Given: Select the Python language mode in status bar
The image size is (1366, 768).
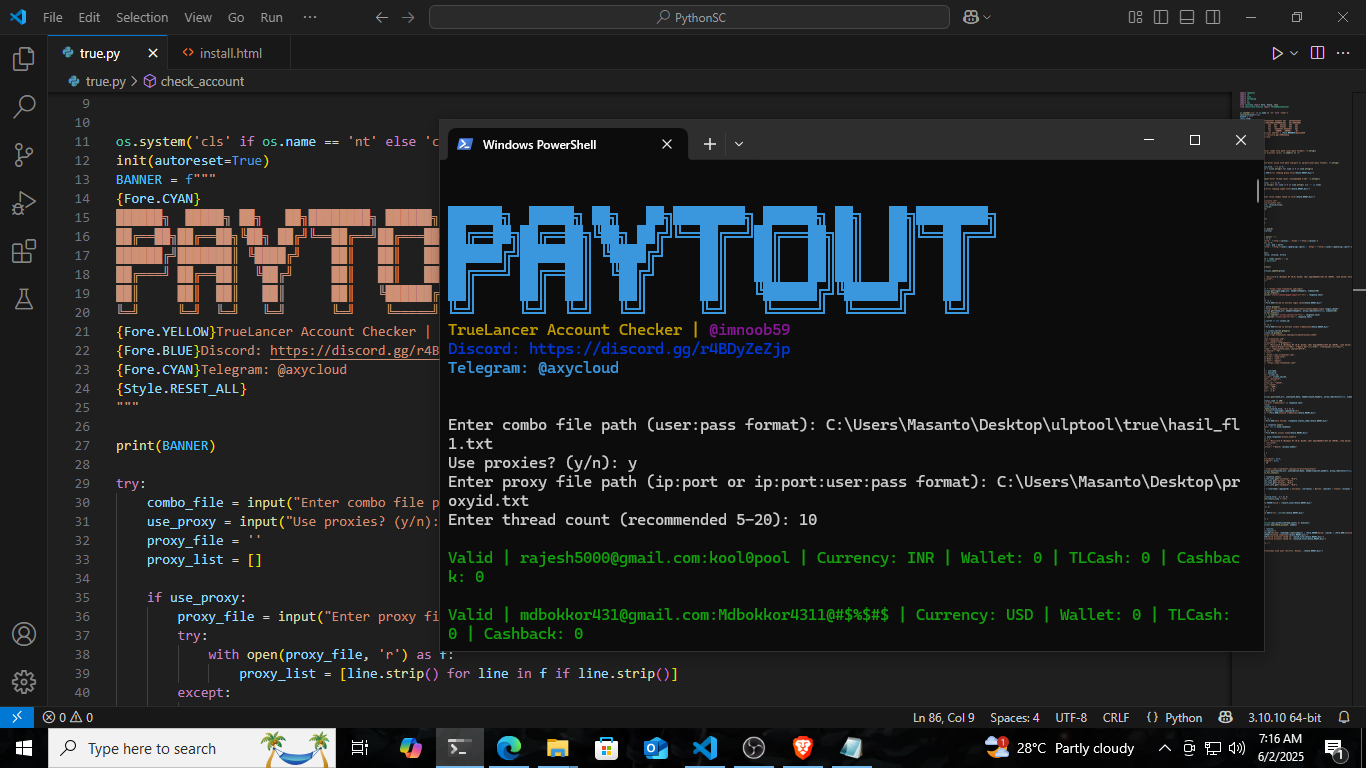Looking at the screenshot, I should point(1183,717).
